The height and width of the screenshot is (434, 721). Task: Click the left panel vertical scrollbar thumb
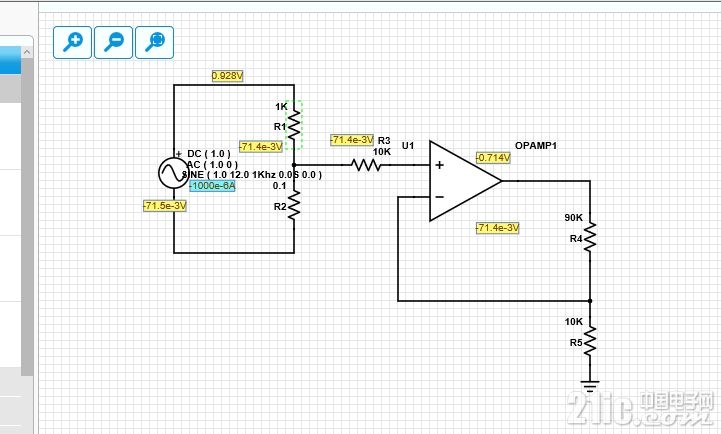tap(27, 216)
